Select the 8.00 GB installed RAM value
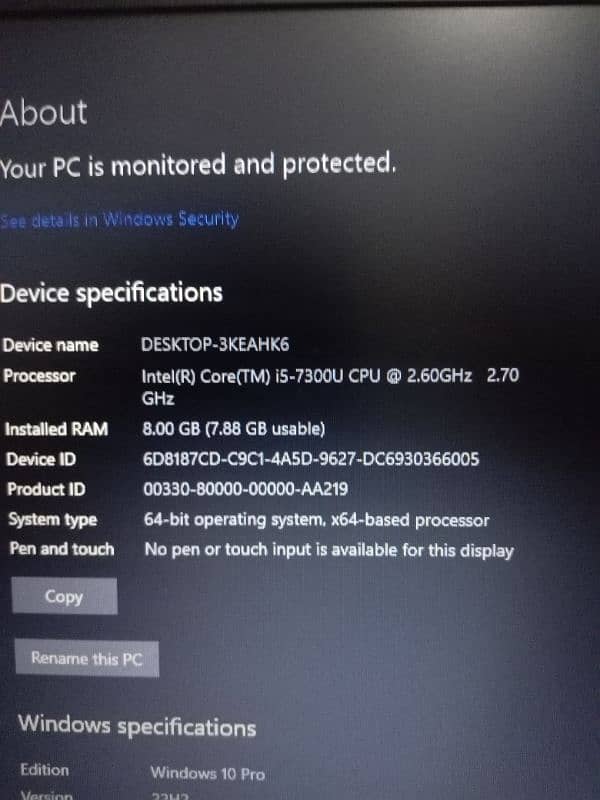 coord(233,429)
